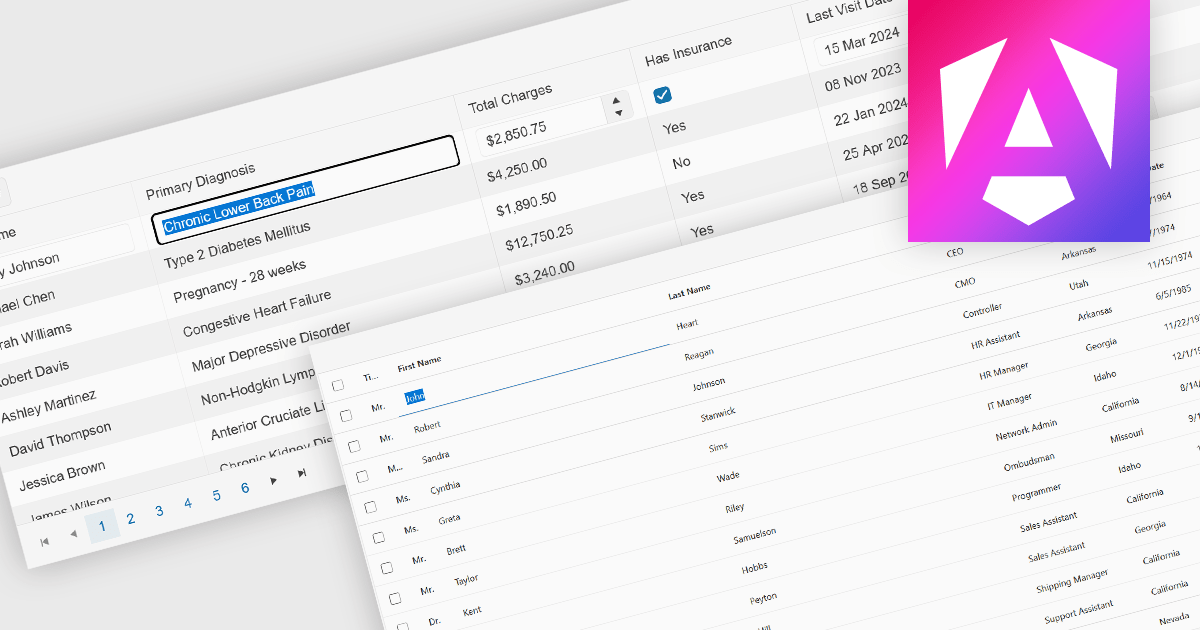The width and height of the screenshot is (1200, 630).
Task: Open page 4 in the pager
Action: [x=187, y=503]
